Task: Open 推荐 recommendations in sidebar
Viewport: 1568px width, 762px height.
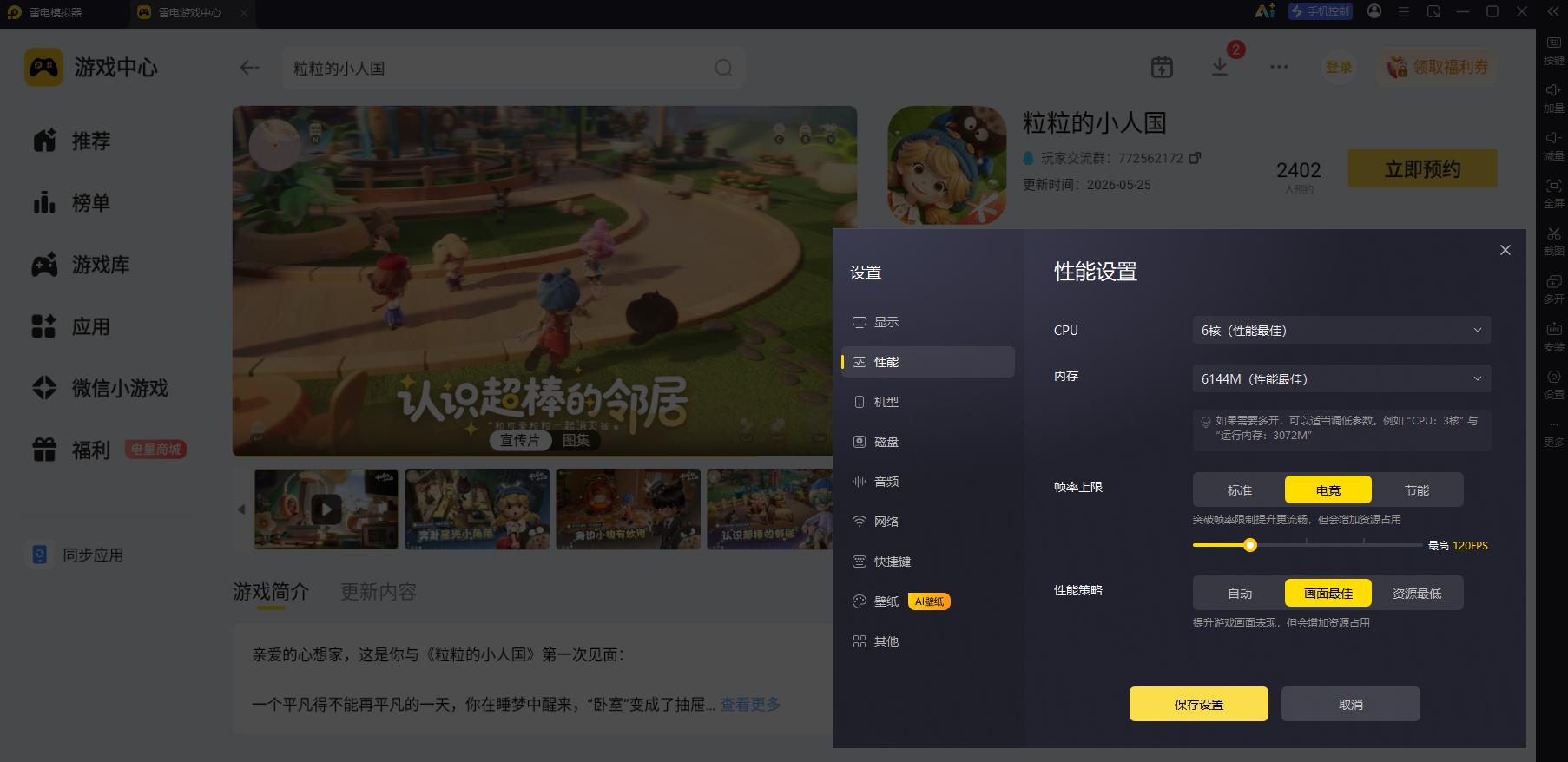Action: (72, 141)
